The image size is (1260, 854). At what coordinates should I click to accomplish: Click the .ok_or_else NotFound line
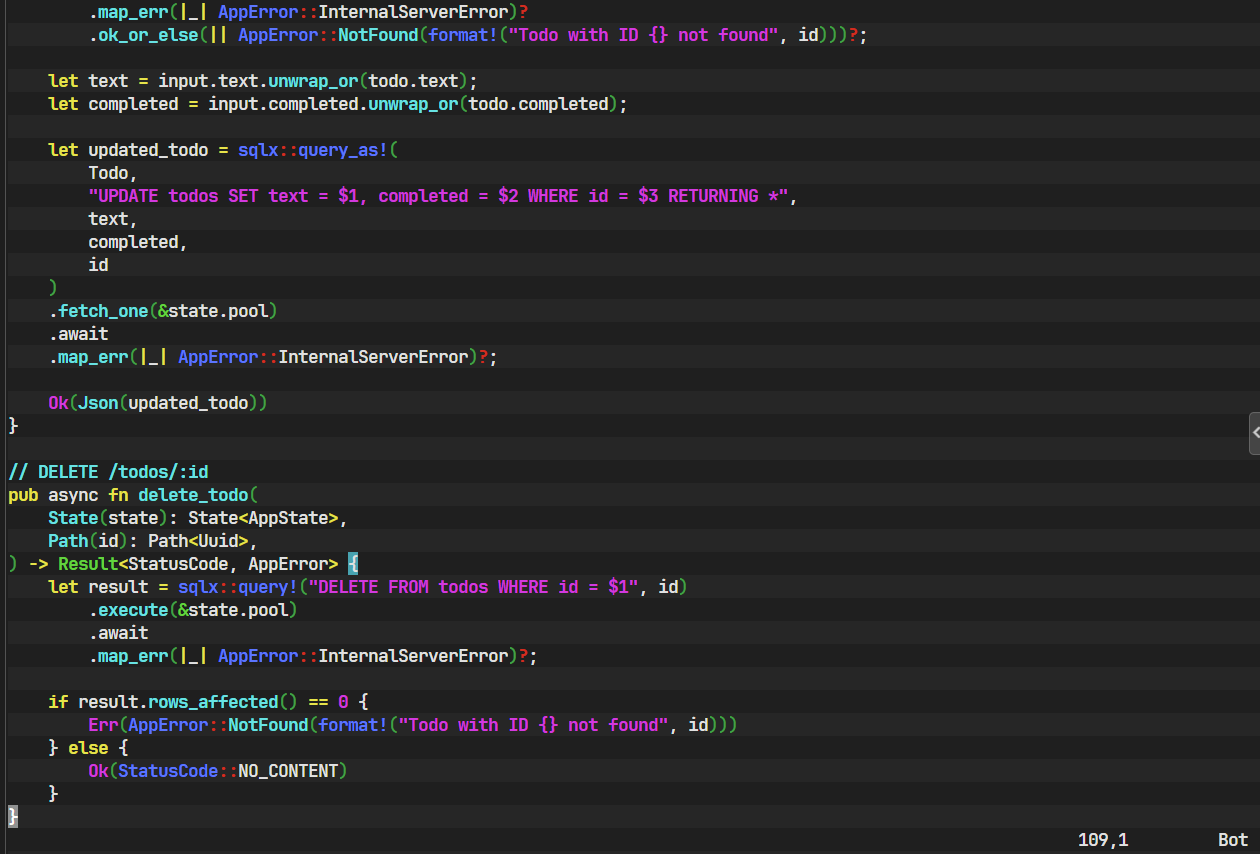[x=478, y=35]
